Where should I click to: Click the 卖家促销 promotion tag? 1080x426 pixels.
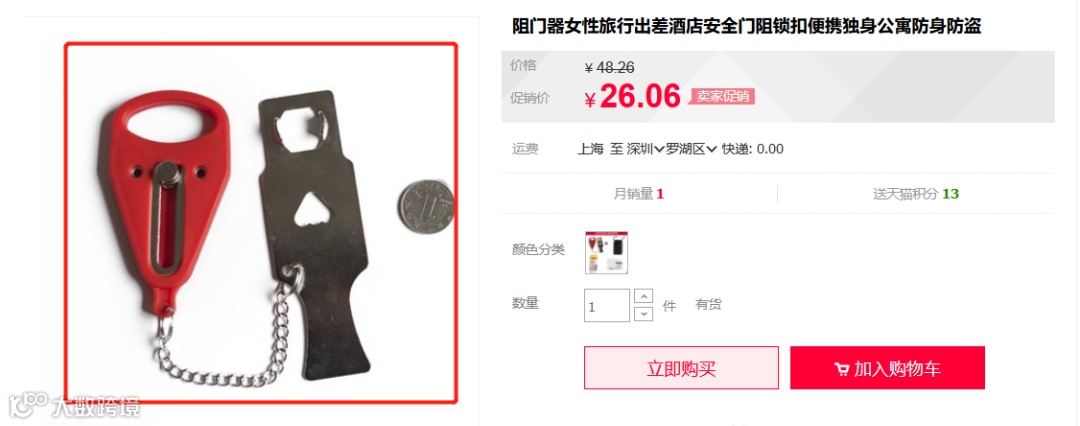click(x=722, y=96)
